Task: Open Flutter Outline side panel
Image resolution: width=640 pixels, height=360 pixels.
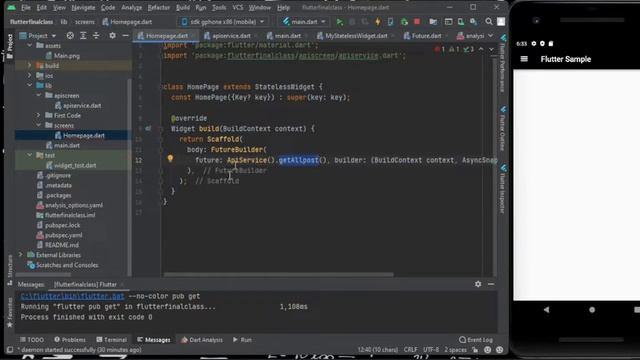Action: click(503, 129)
